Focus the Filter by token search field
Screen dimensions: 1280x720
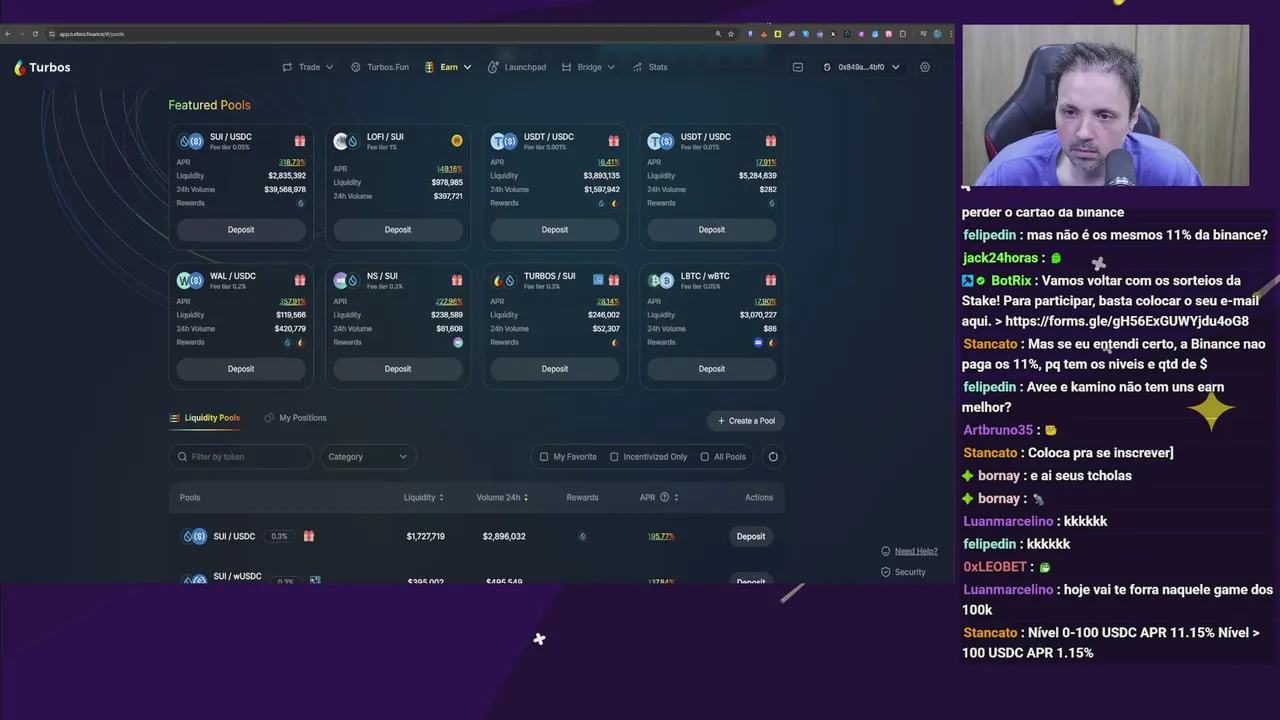tap(241, 457)
